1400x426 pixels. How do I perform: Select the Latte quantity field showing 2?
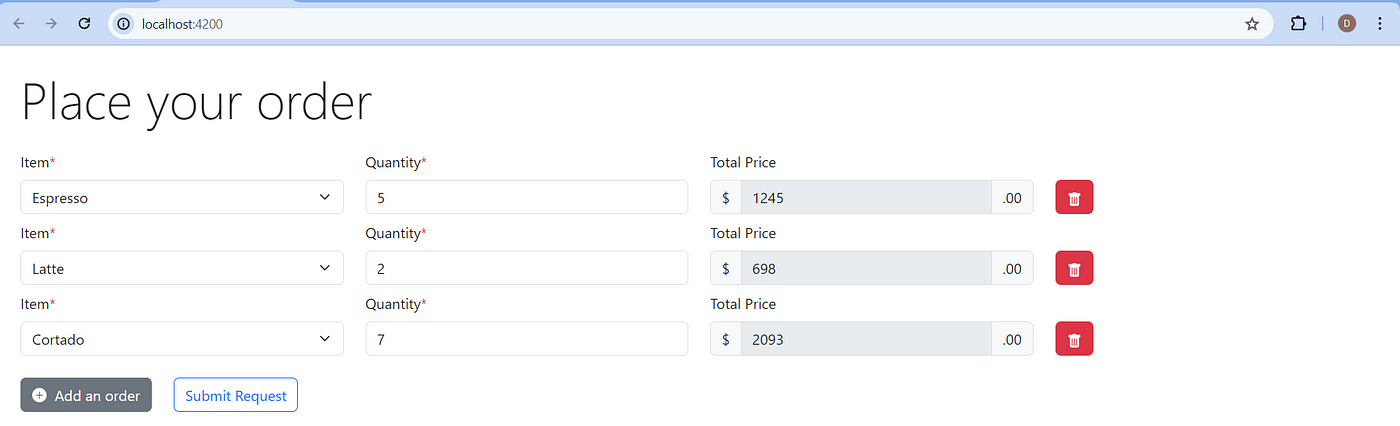[x=527, y=268]
